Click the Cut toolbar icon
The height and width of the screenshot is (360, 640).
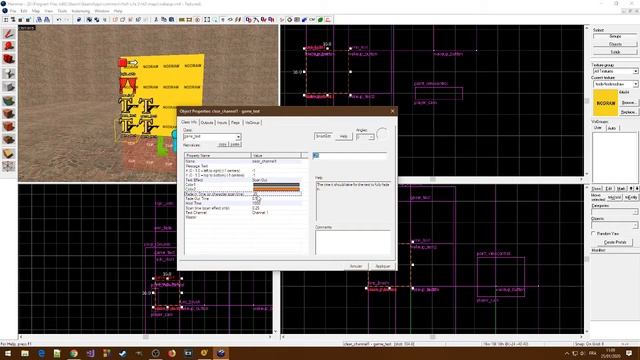pos(156,20)
